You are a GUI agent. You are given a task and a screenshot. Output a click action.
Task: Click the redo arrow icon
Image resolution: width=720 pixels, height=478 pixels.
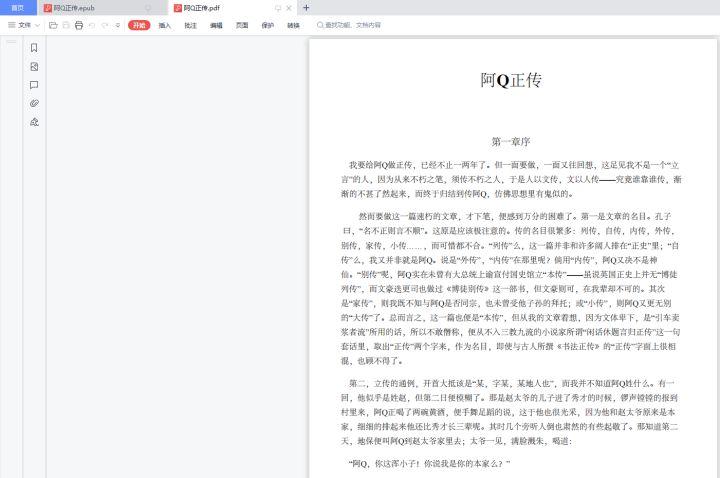click(x=105, y=25)
